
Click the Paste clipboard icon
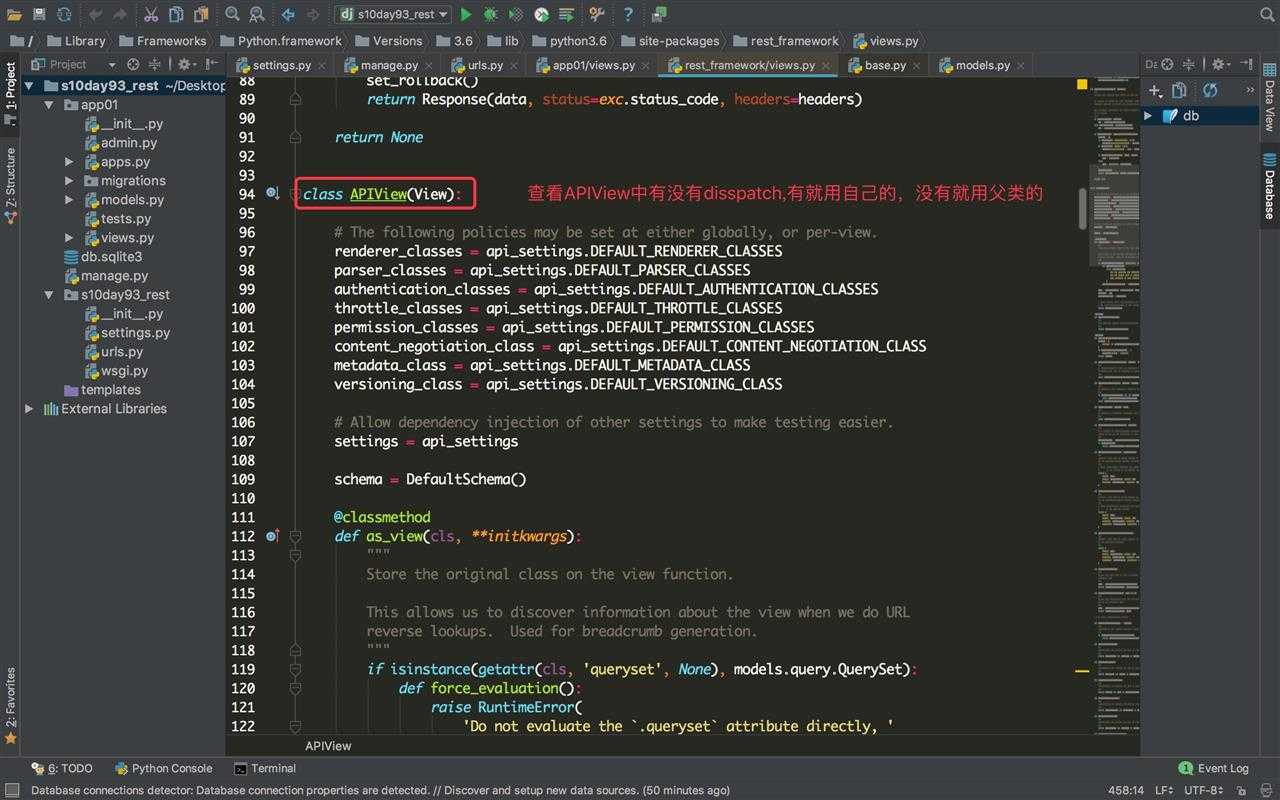click(x=201, y=14)
